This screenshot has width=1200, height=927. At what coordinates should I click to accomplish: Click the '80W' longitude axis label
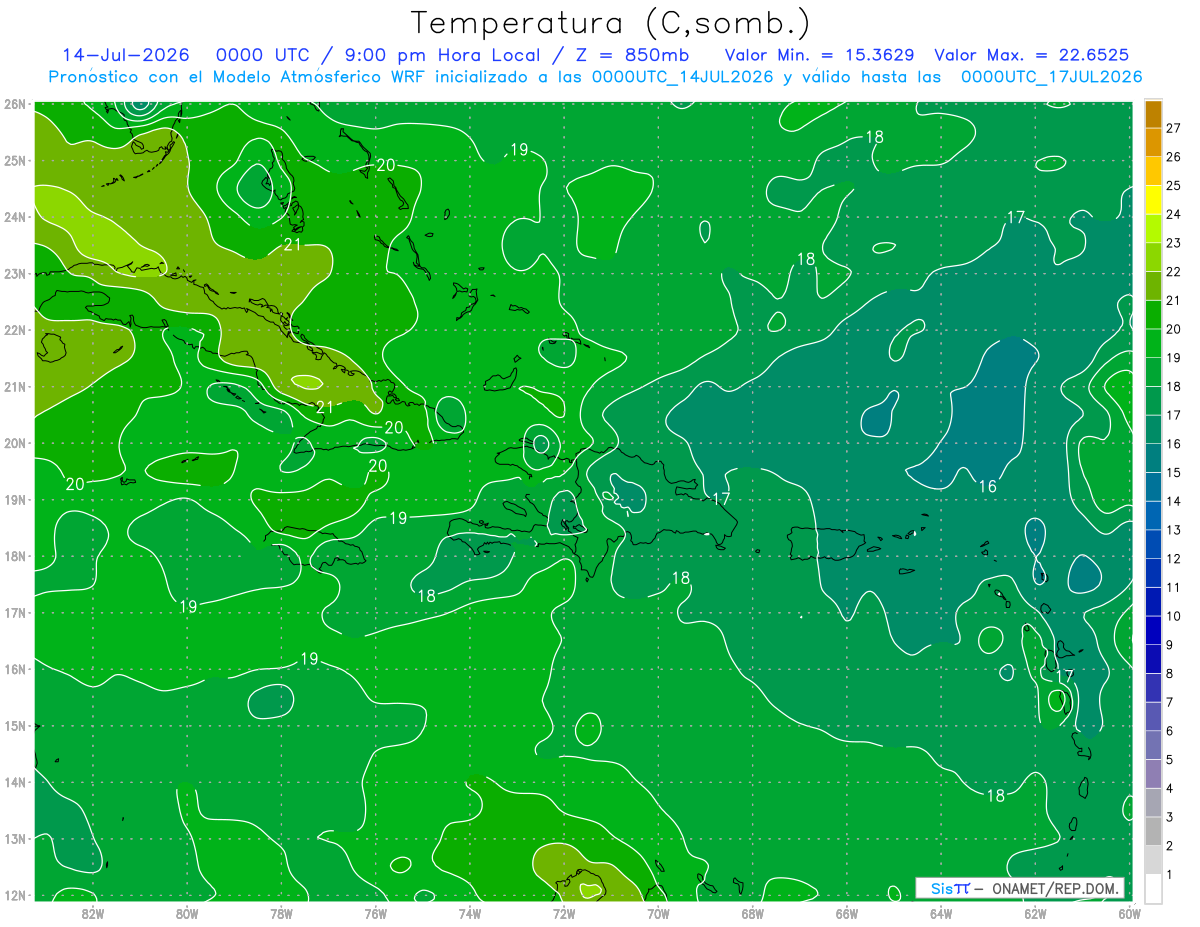click(x=187, y=913)
